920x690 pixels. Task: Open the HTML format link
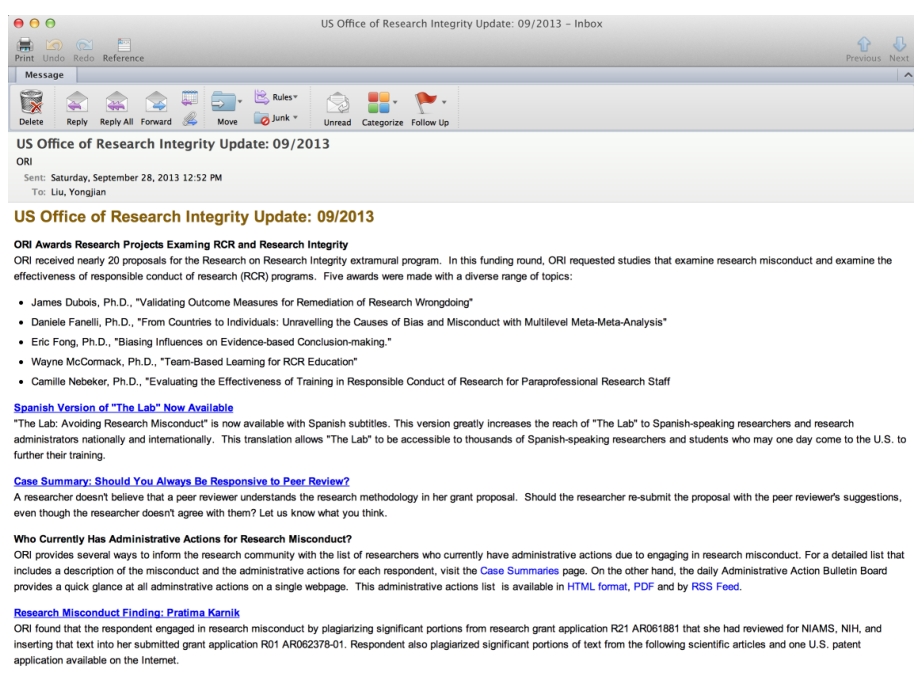(597, 587)
